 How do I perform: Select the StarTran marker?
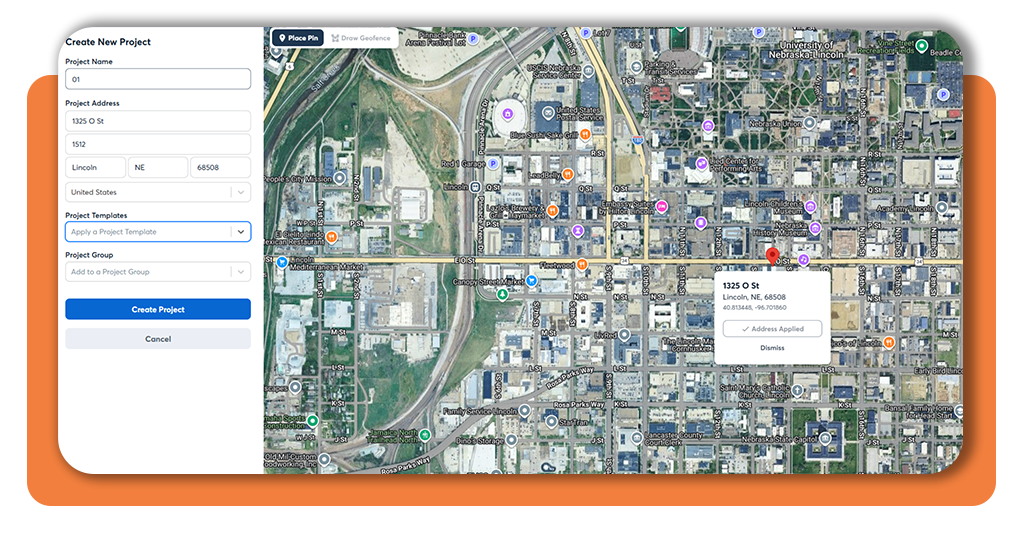point(552,422)
